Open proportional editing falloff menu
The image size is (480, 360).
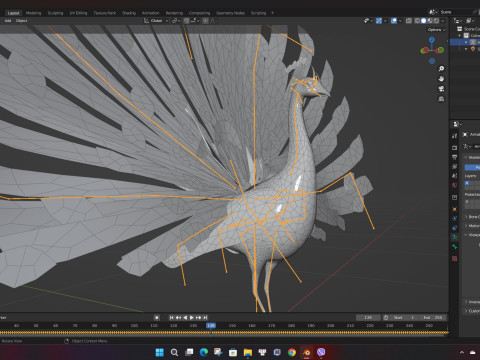(212, 21)
